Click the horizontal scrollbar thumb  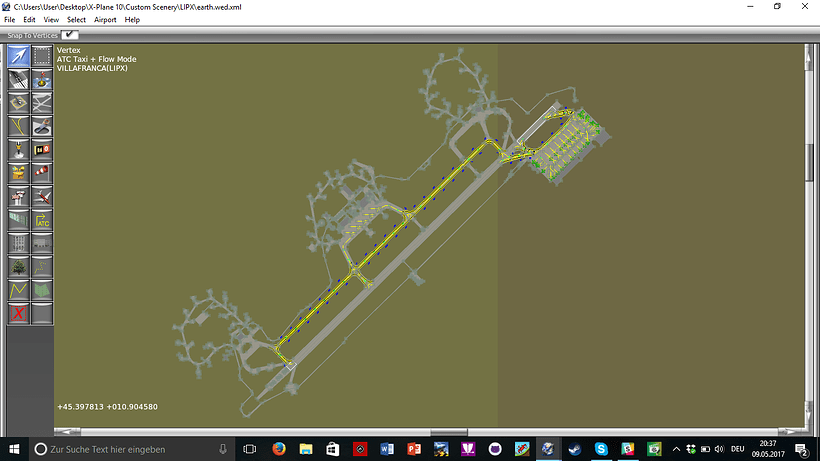(449, 432)
